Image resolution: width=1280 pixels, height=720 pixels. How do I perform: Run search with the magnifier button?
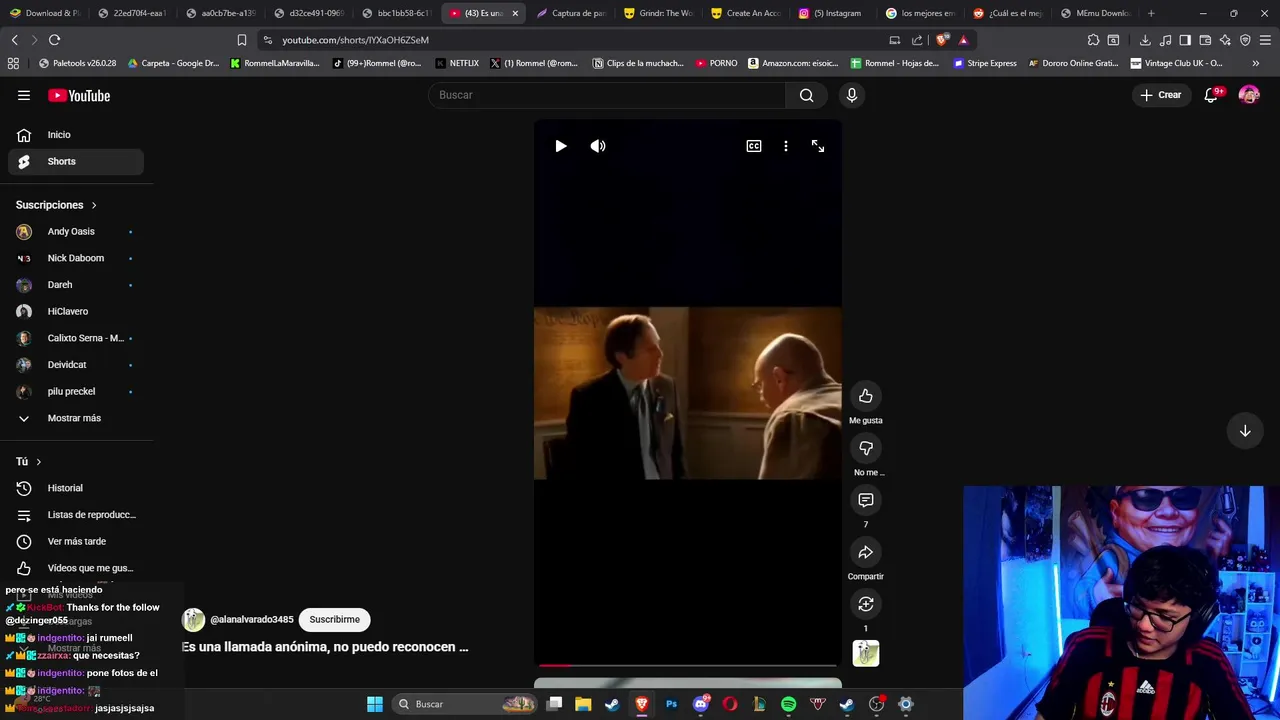tap(807, 95)
